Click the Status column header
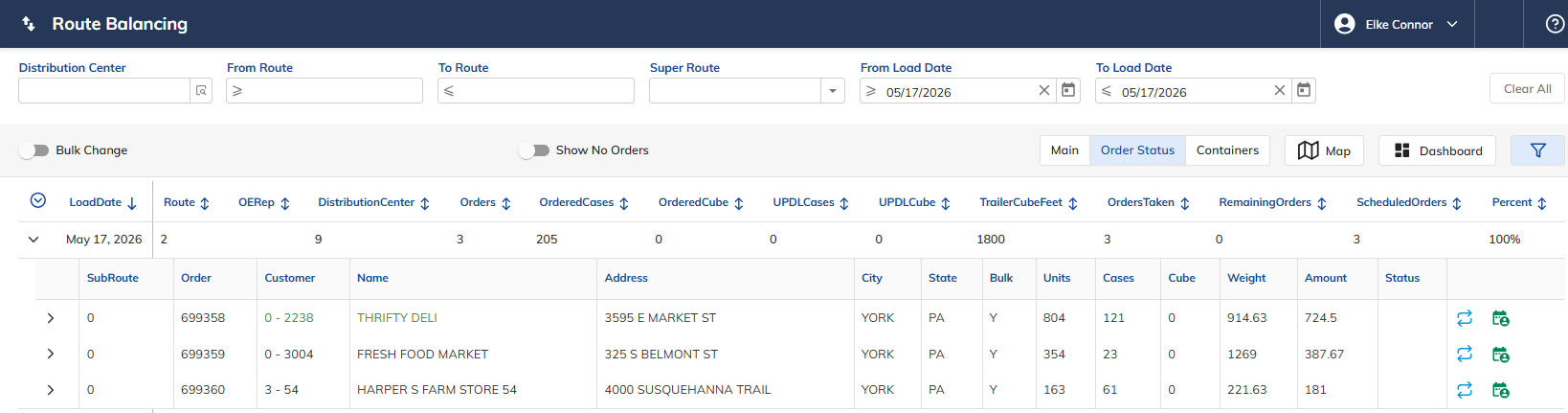This screenshot has height=413, width=1568. [x=1402, y=278]
